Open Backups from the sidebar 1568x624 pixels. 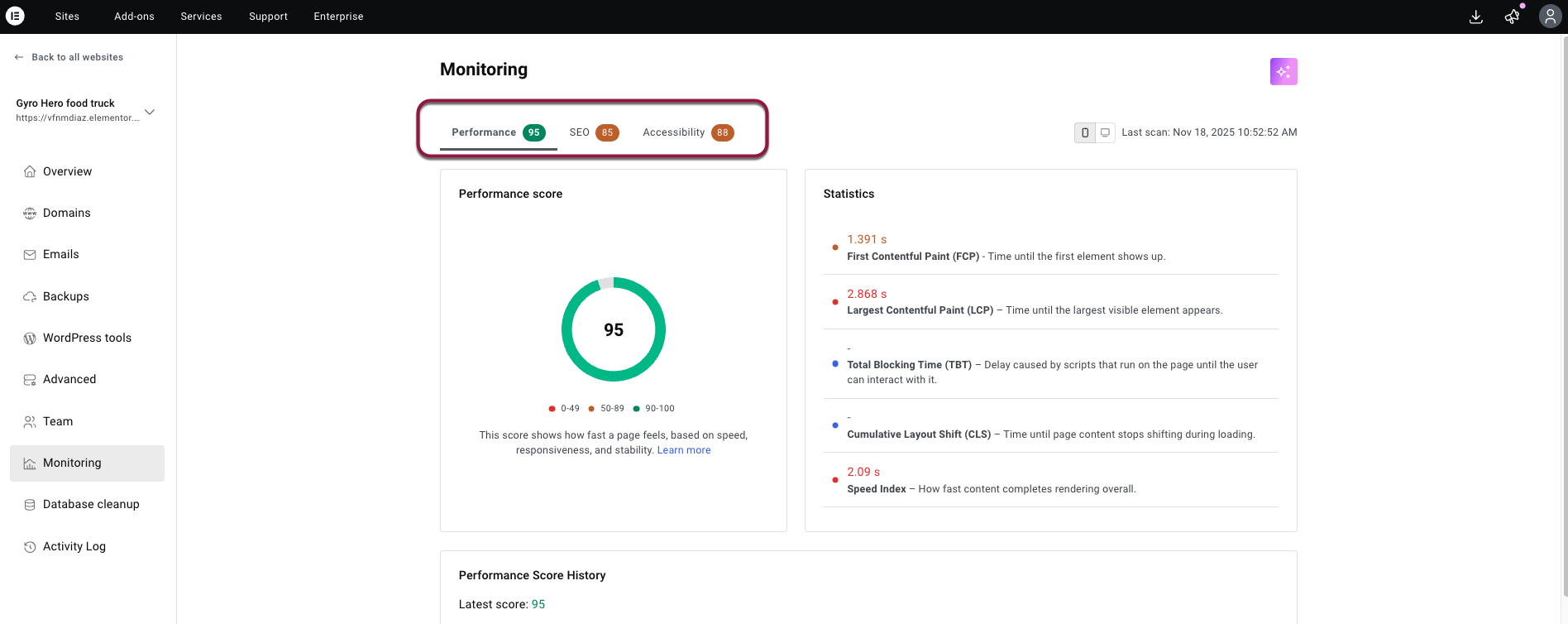(66, 296)
